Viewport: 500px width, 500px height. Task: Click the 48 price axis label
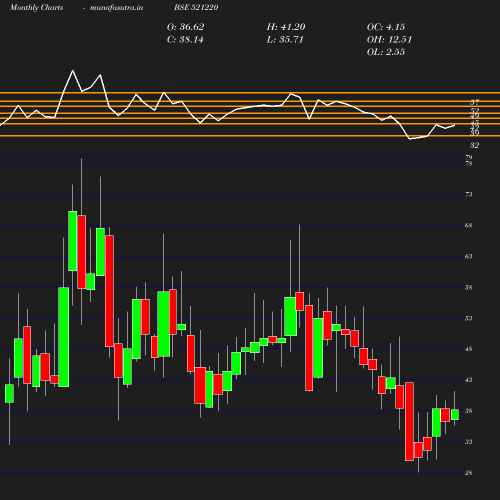point(469,349)
